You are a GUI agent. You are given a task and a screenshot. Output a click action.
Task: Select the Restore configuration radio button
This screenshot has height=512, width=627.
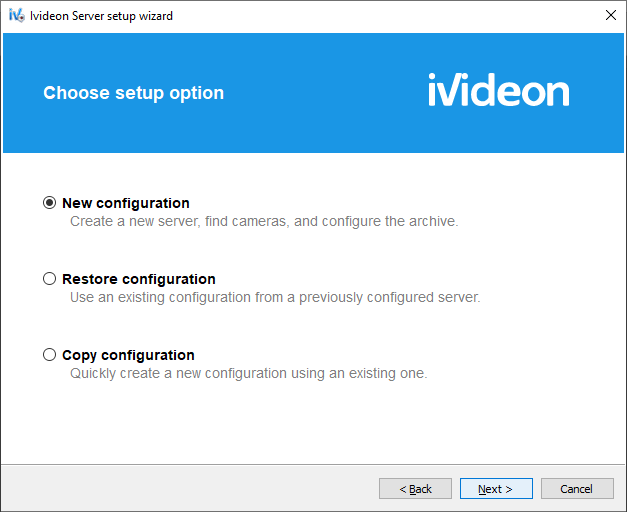coord(49,279)
